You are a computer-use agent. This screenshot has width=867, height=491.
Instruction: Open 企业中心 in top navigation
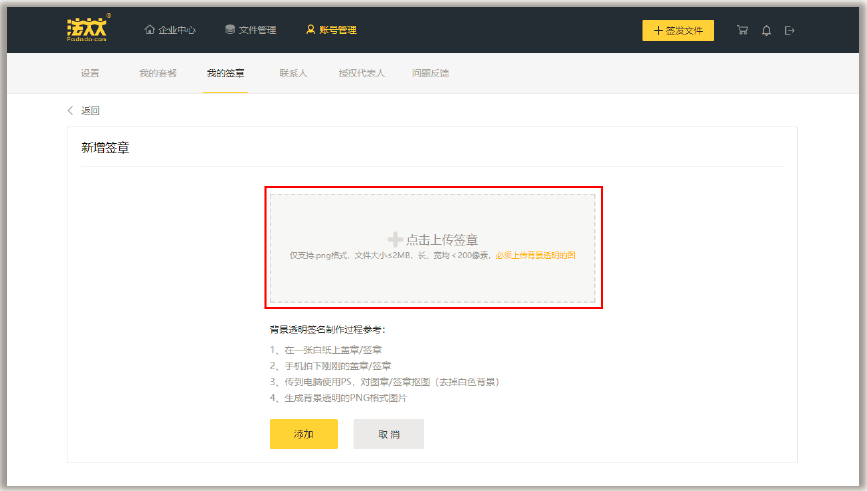tap(170, 30)
